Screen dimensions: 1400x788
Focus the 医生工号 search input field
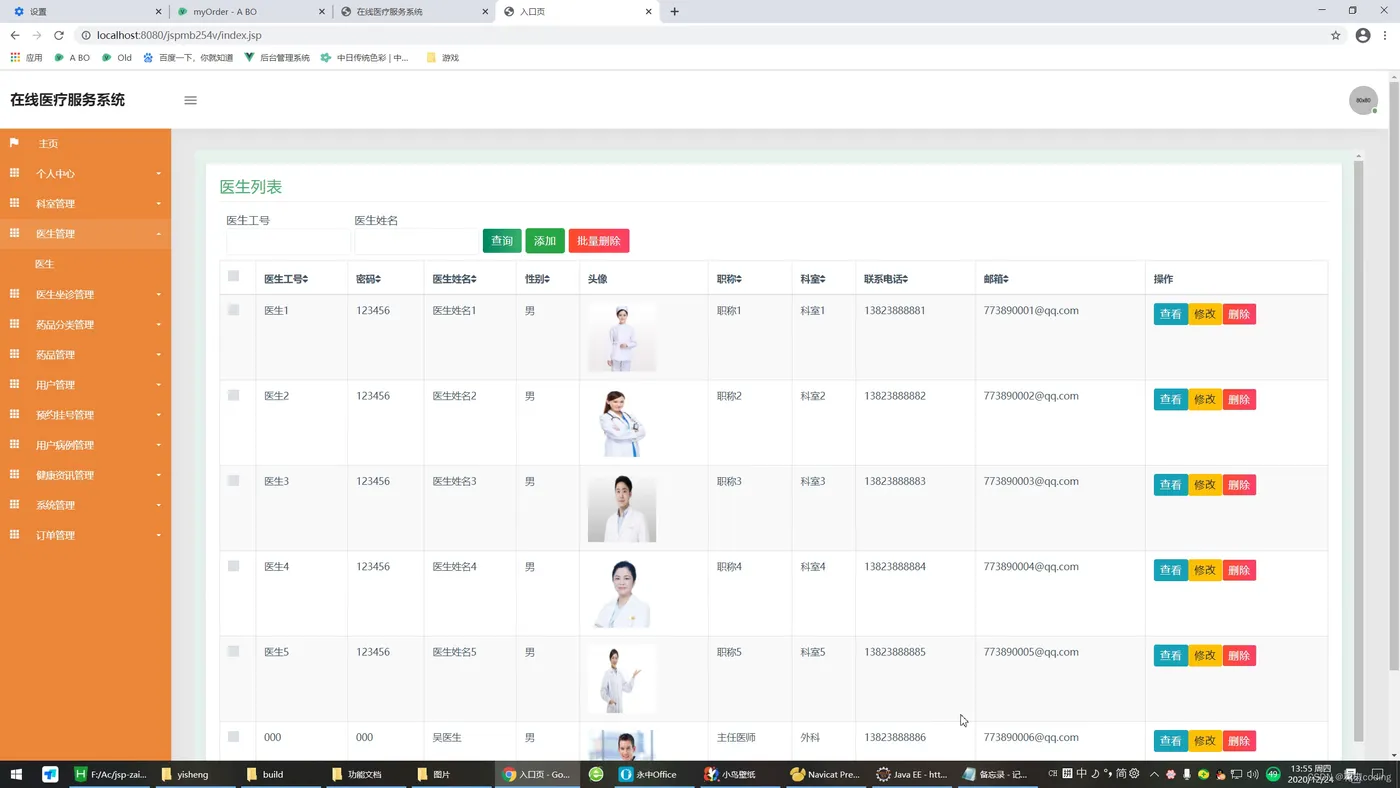tap(288, 241)
